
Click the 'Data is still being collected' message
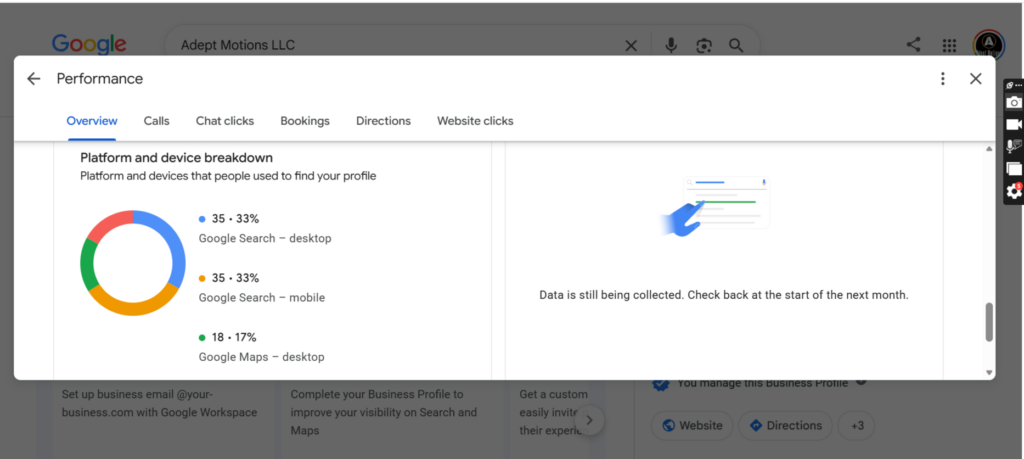pos(724,295)
